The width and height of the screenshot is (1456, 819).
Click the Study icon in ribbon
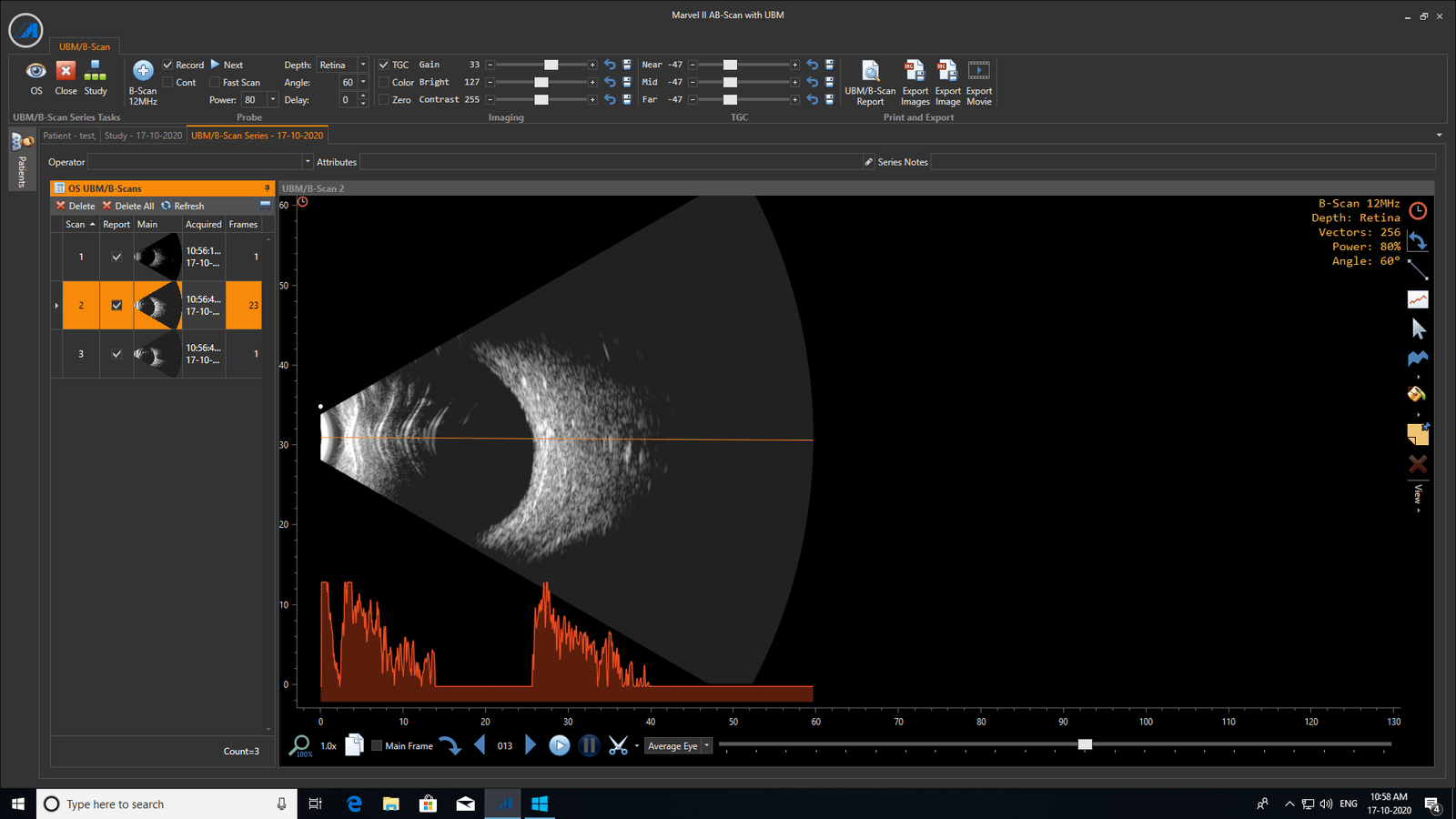pos(96,72)
